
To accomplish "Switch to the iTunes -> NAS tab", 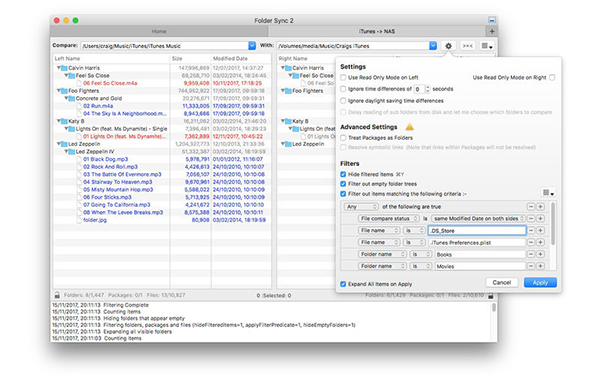I will (377, 31).
